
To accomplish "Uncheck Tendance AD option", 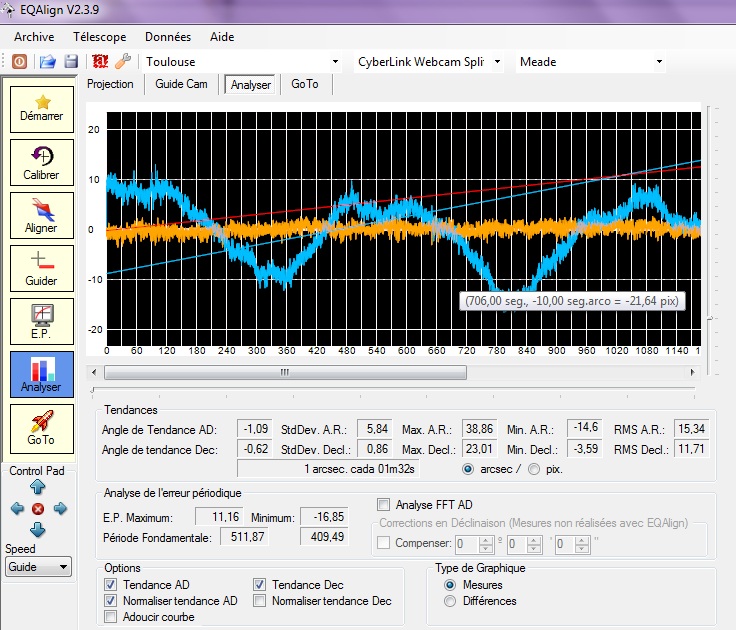I will 110,584.
